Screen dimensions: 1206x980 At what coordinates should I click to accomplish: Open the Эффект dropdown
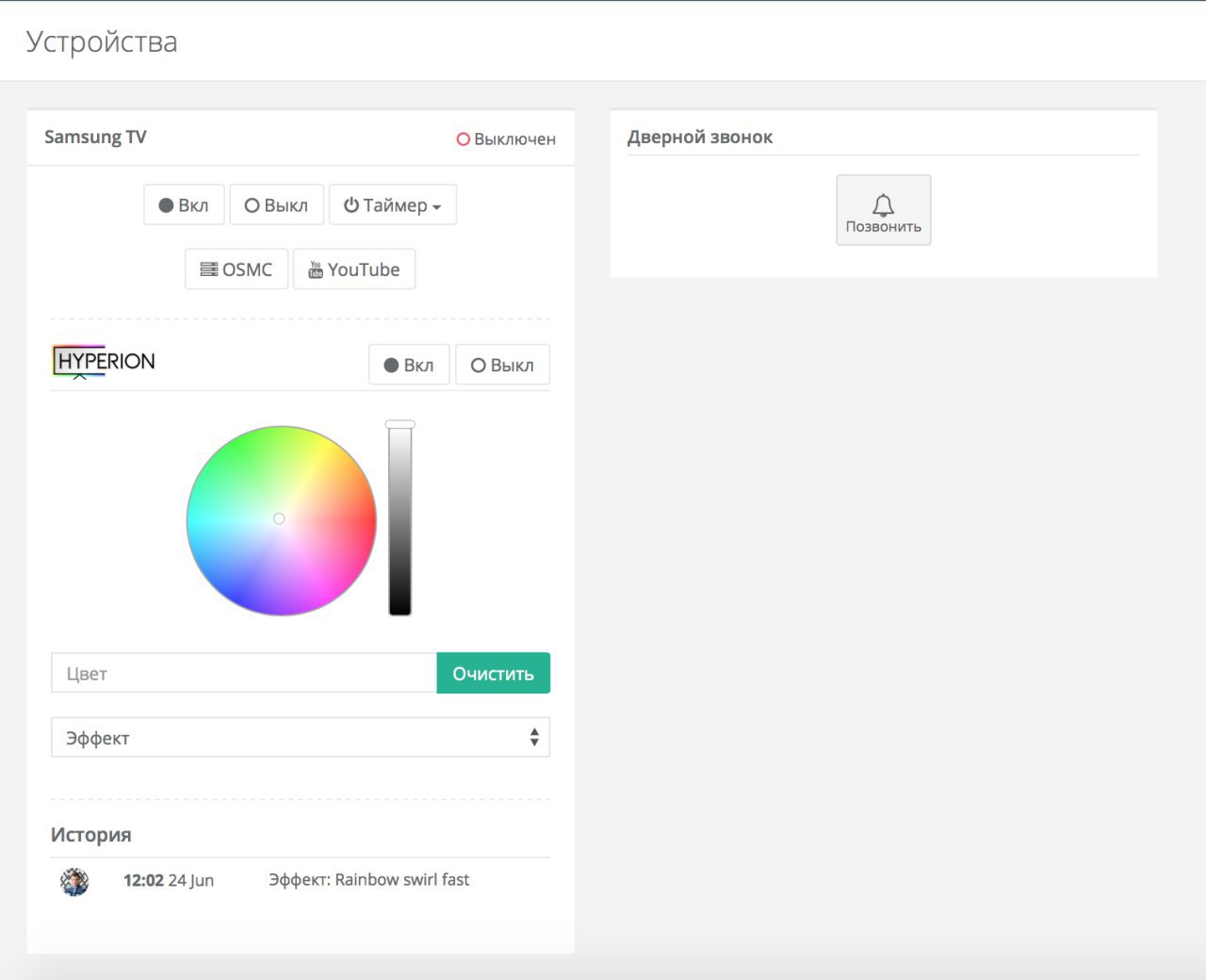(x=301, y=737)
